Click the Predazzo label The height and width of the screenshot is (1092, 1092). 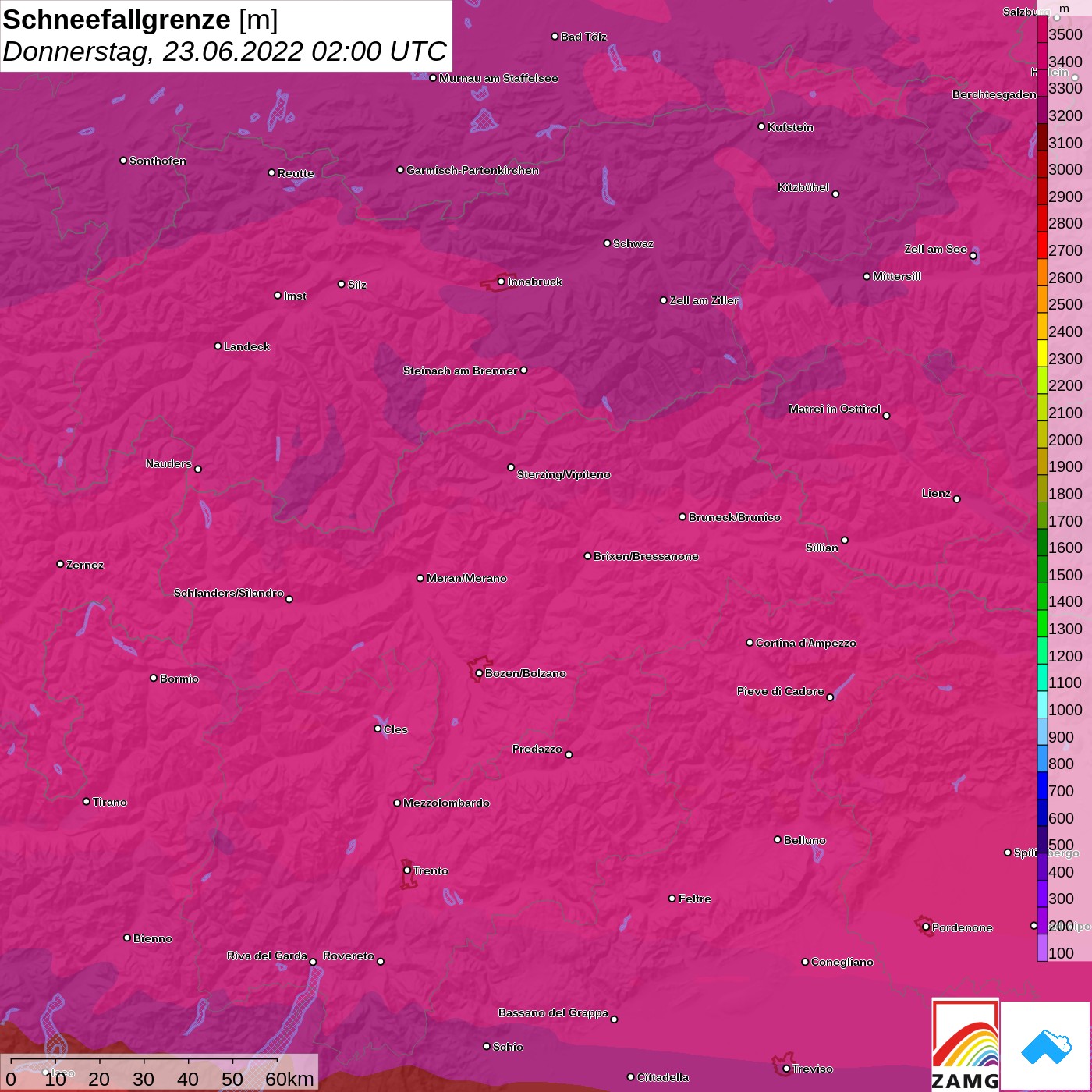coord(537,749)
